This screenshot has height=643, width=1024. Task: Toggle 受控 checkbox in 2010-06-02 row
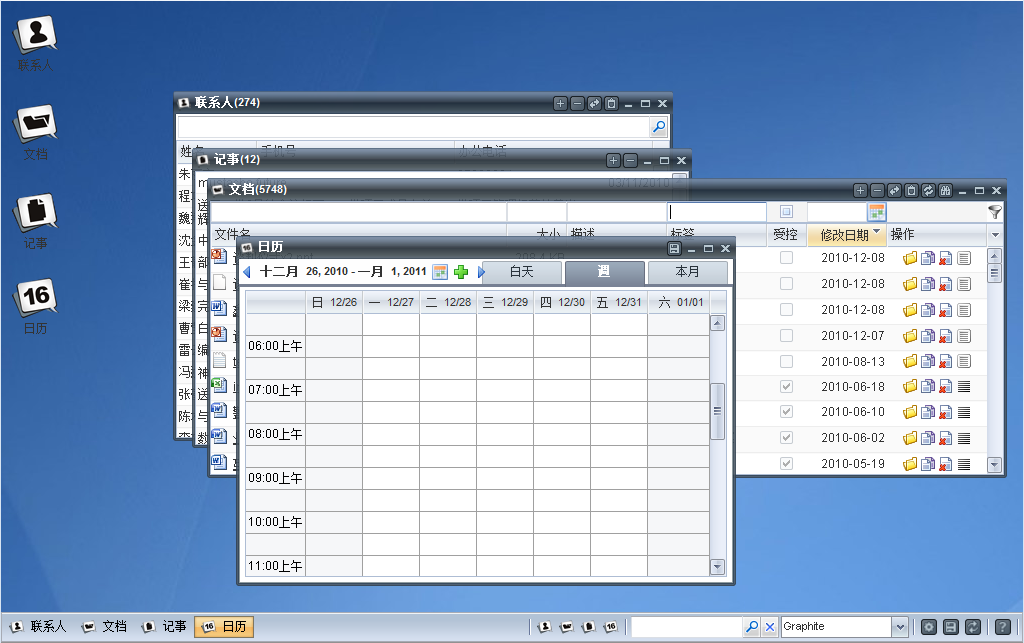coord(786,437)
